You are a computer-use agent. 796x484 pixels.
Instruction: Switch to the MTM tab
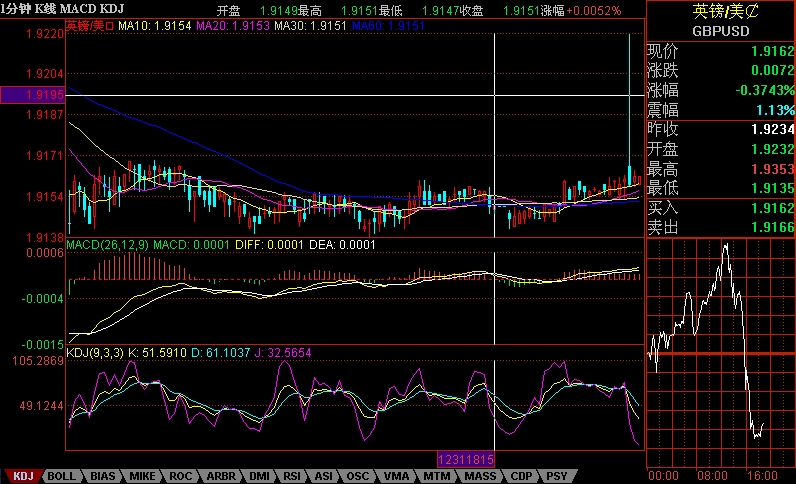click(436, 476)
